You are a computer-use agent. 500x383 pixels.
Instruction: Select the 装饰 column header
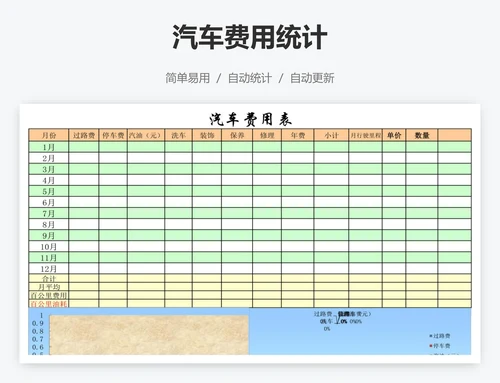point(207,135)
